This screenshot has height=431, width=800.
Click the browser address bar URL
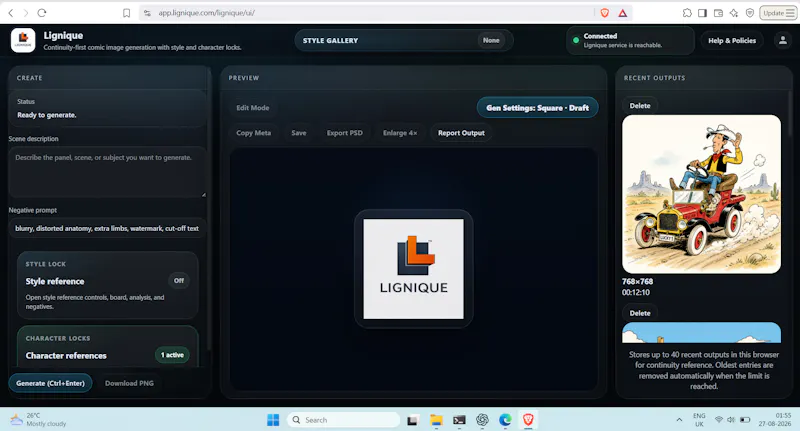click(x=206, y=13)
